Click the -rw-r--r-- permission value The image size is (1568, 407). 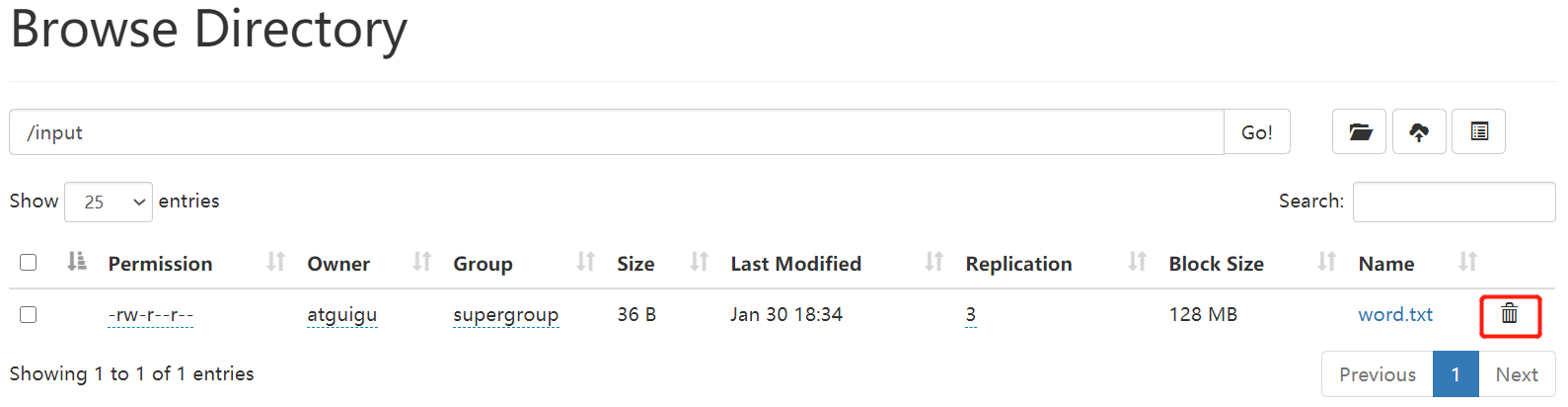(151, 315)
